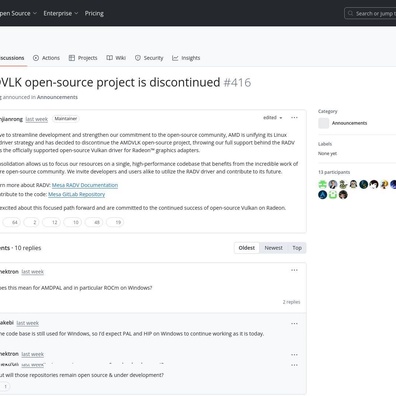
Task: Click last week timestamp on hektron's first comment
Action: [33, 272]
